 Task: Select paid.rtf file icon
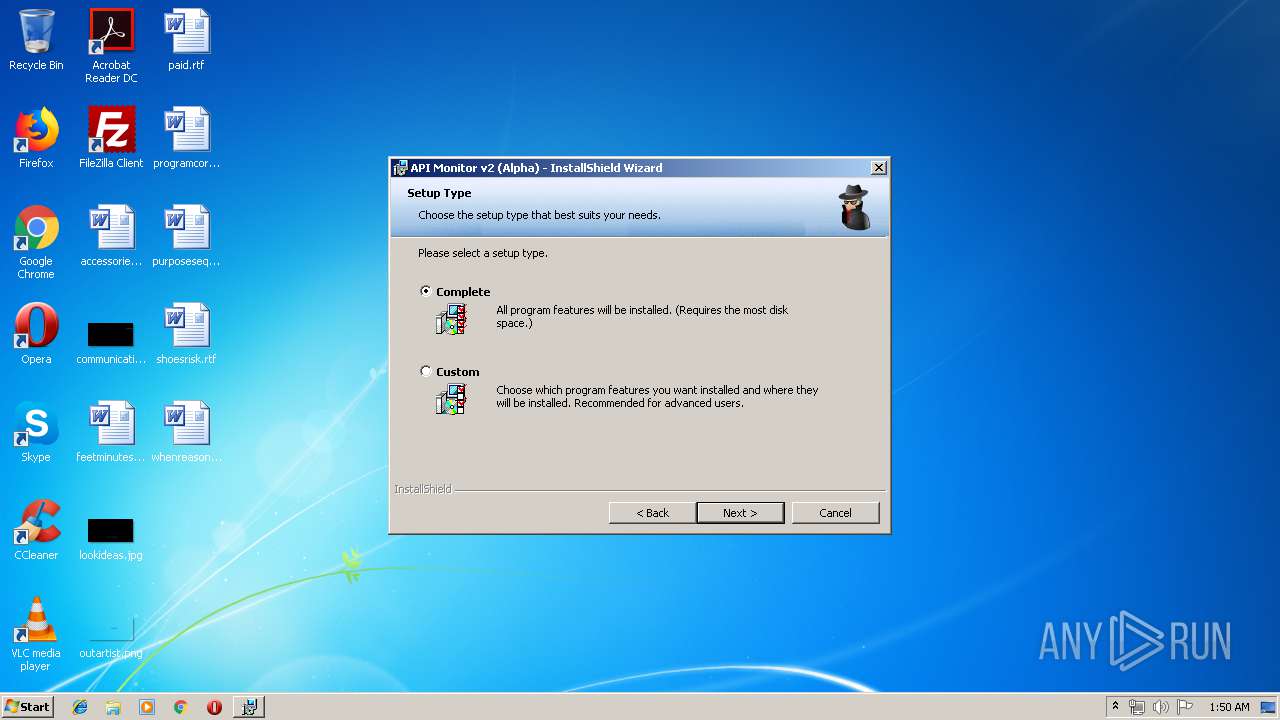pos(186,41)
